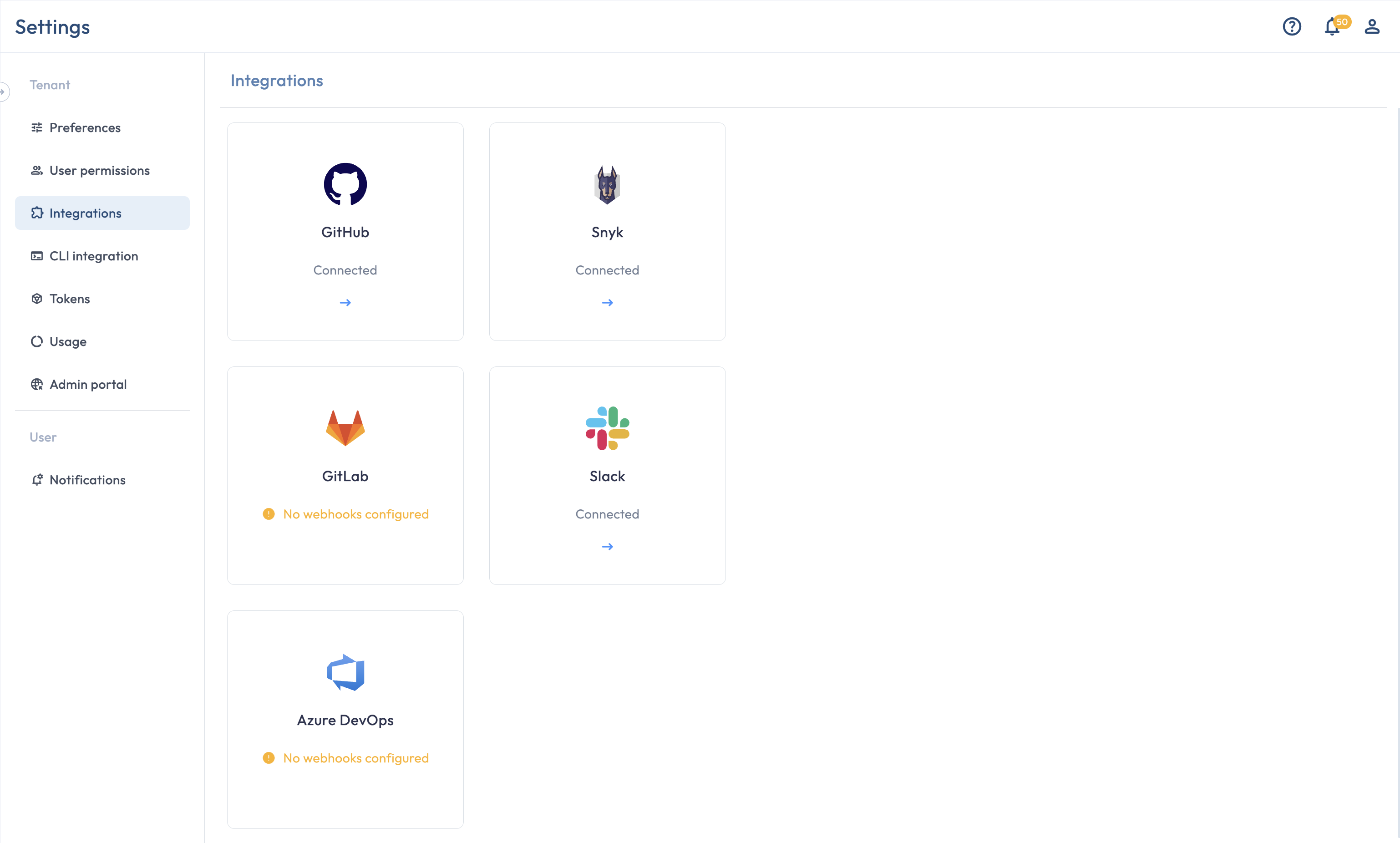Navigate to Tokens
The height and width of the screenshot is (843, 1400).
coord(102,299)
